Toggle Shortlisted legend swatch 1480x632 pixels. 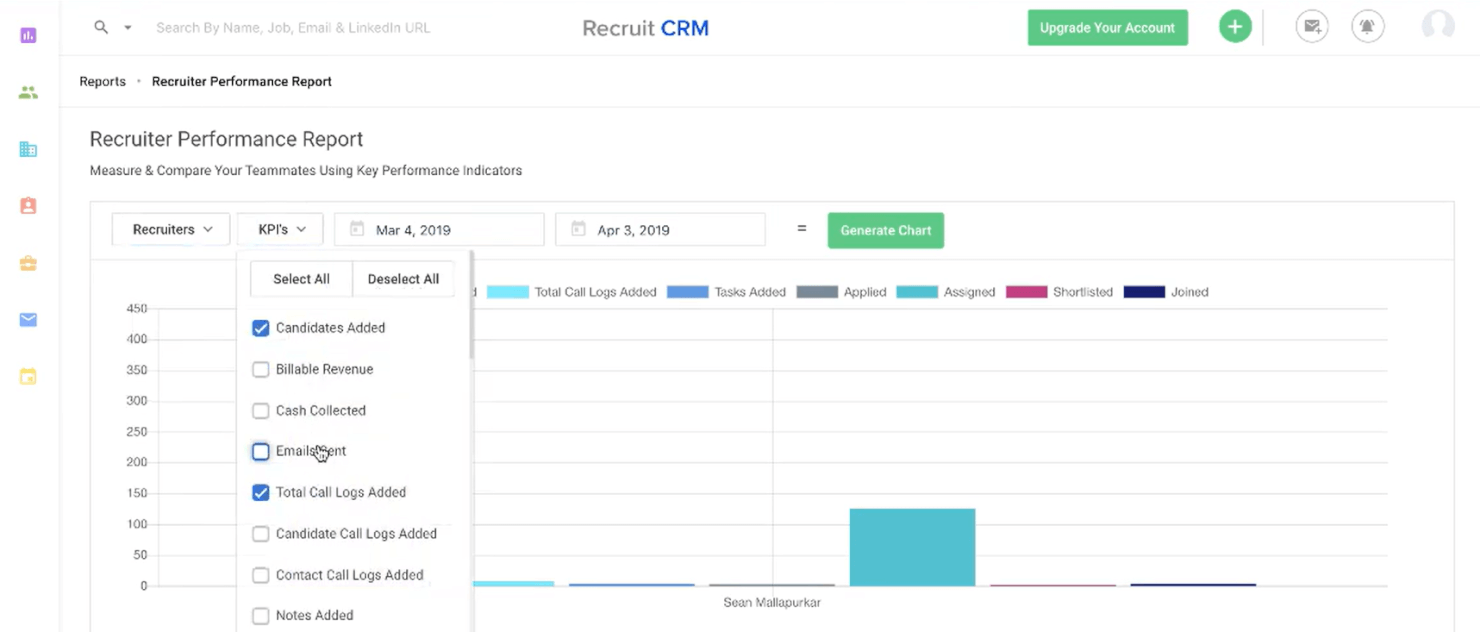point(1026,292)
